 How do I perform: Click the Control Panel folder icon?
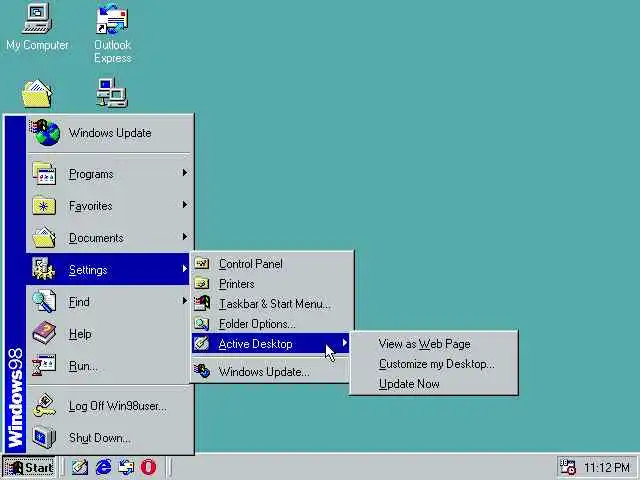click(202, 264)
